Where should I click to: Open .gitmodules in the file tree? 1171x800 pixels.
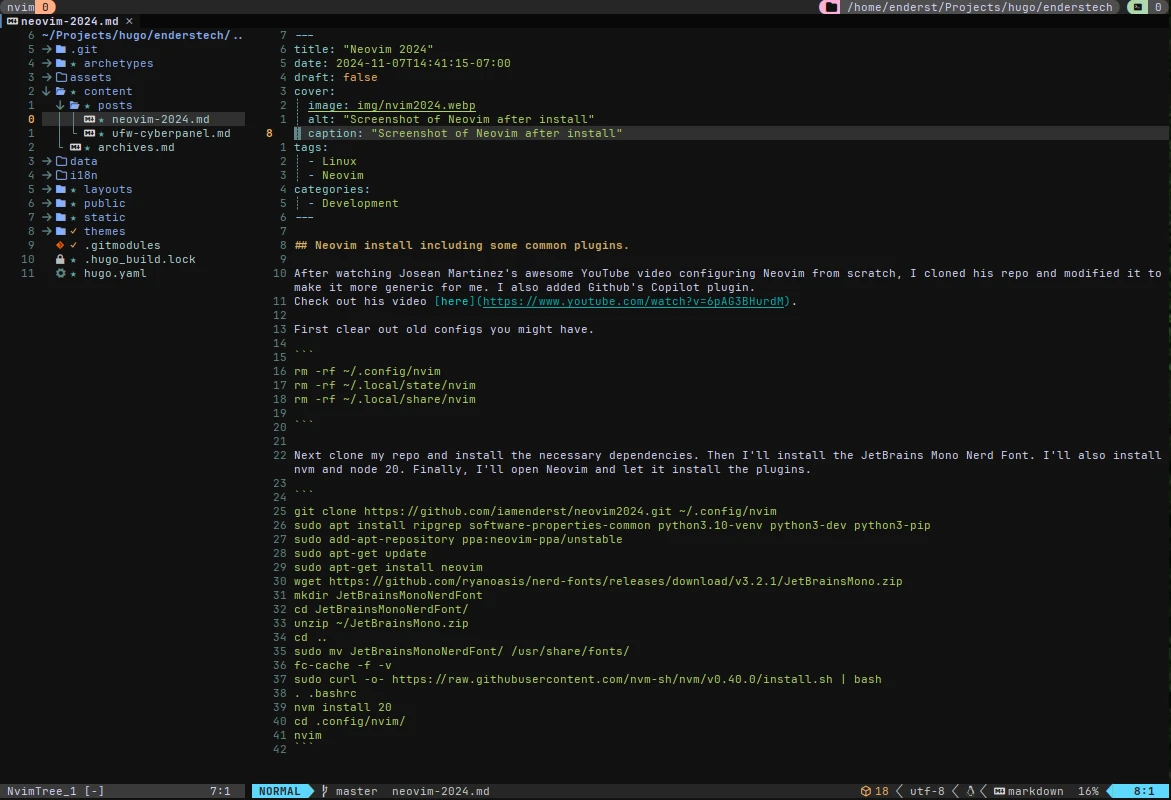(x=122, y=246)
